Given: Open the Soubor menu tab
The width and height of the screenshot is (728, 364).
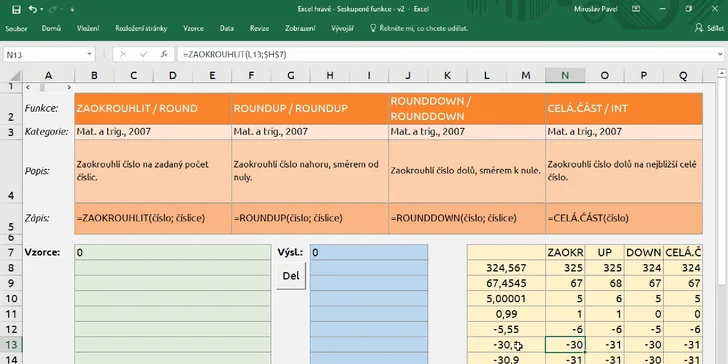Looking at the screenshot, I should click(16, 28).
